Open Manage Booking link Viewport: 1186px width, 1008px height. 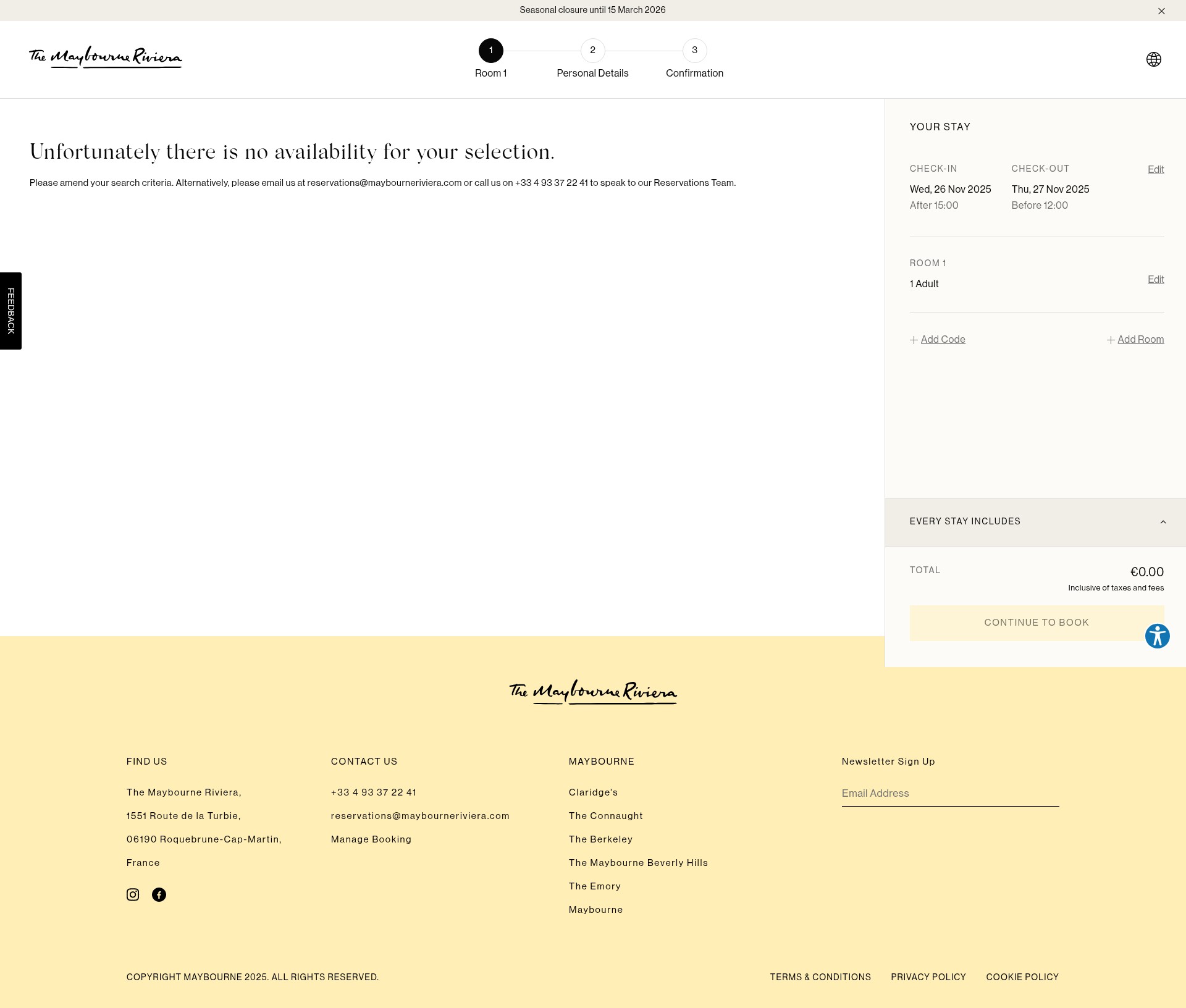click(x=371, y=839)
